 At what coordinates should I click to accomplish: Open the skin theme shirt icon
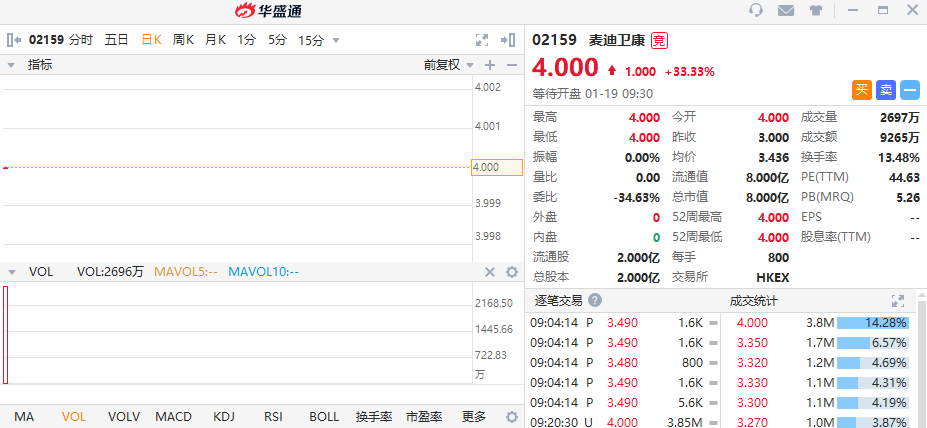point(816,10)
